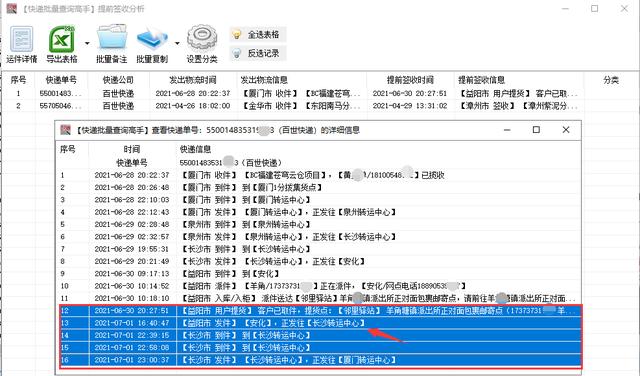640x376 pixels.
Task: Select detail row 11 益阳市 入库/入柜
Action: tap(318, 298)
